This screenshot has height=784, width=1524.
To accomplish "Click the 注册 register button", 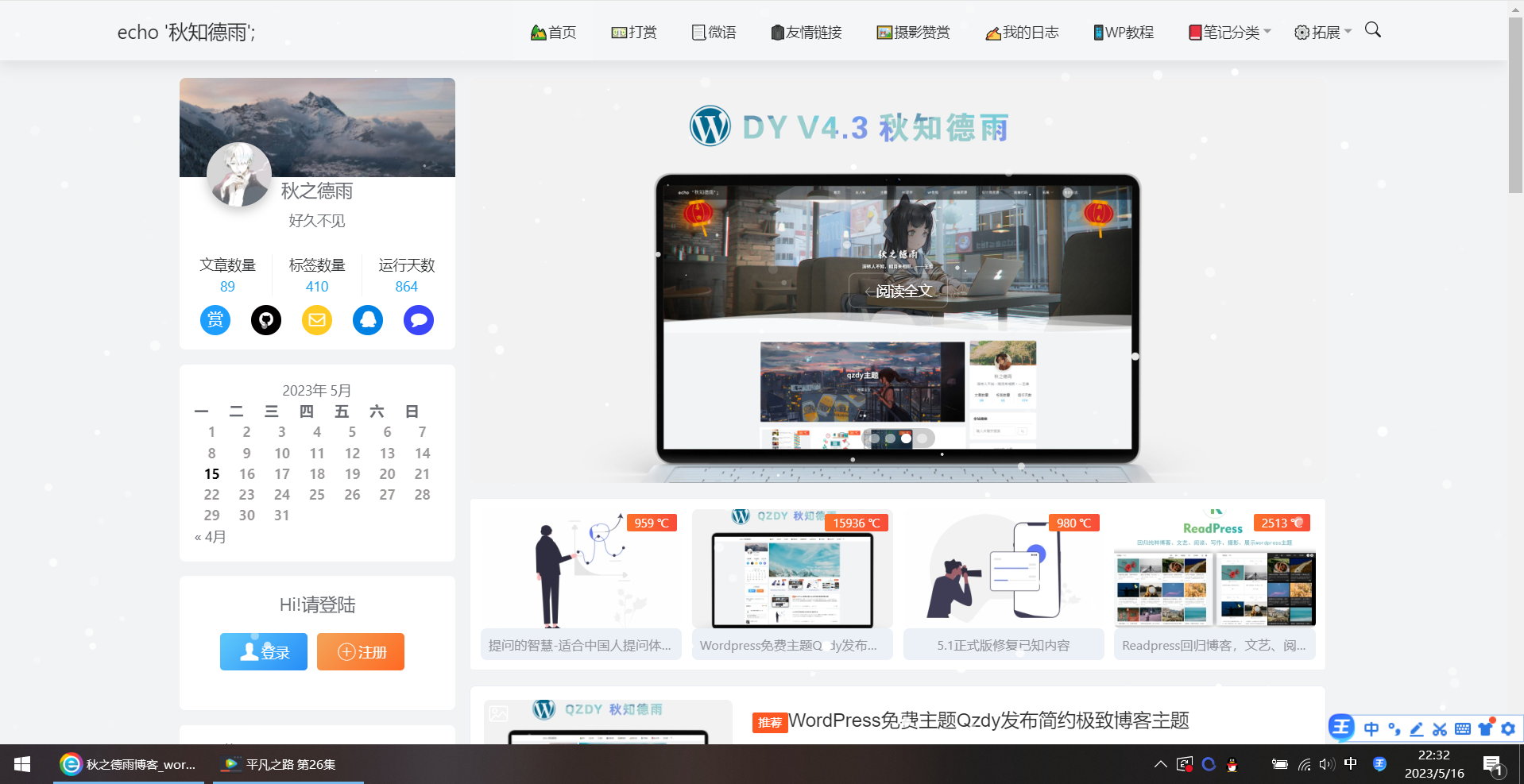I will tap(361, 652).
